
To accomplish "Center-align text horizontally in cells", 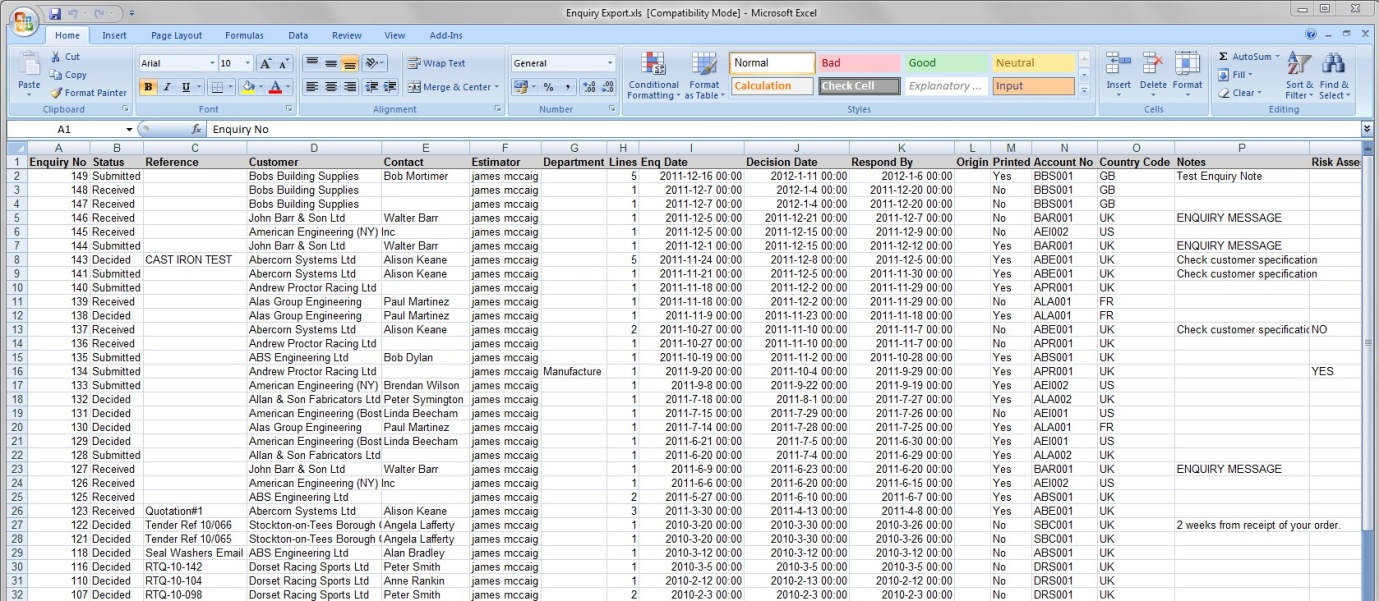I will [x=330, y=87].
